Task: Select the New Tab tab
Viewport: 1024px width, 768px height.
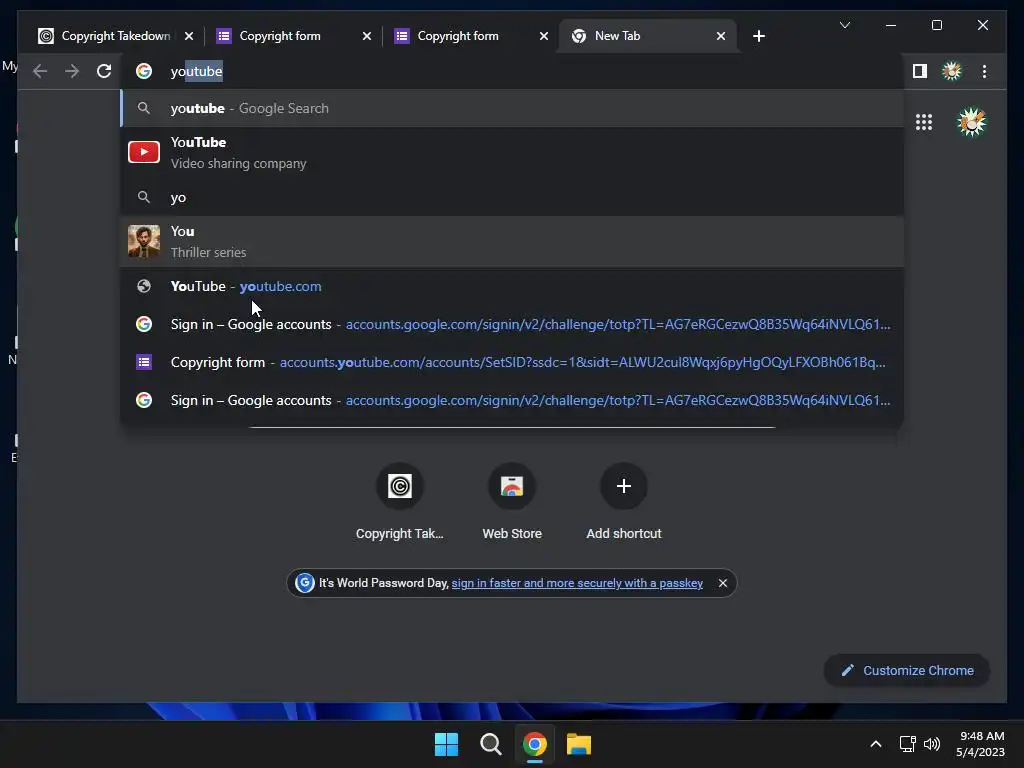Action: pos(648,36)
